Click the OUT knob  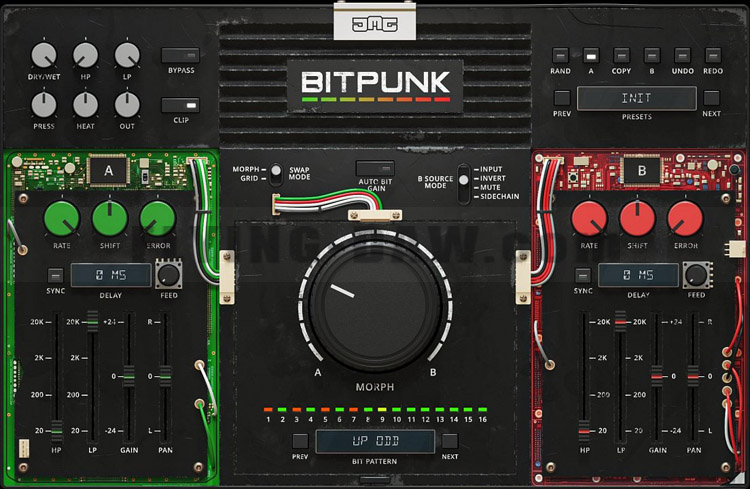[x=127, y=105]
